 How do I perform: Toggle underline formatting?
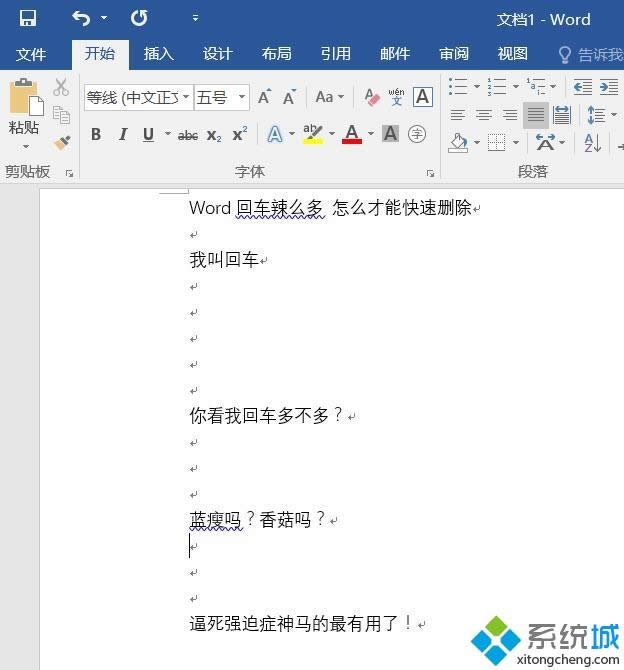click(x=148, y=135)
